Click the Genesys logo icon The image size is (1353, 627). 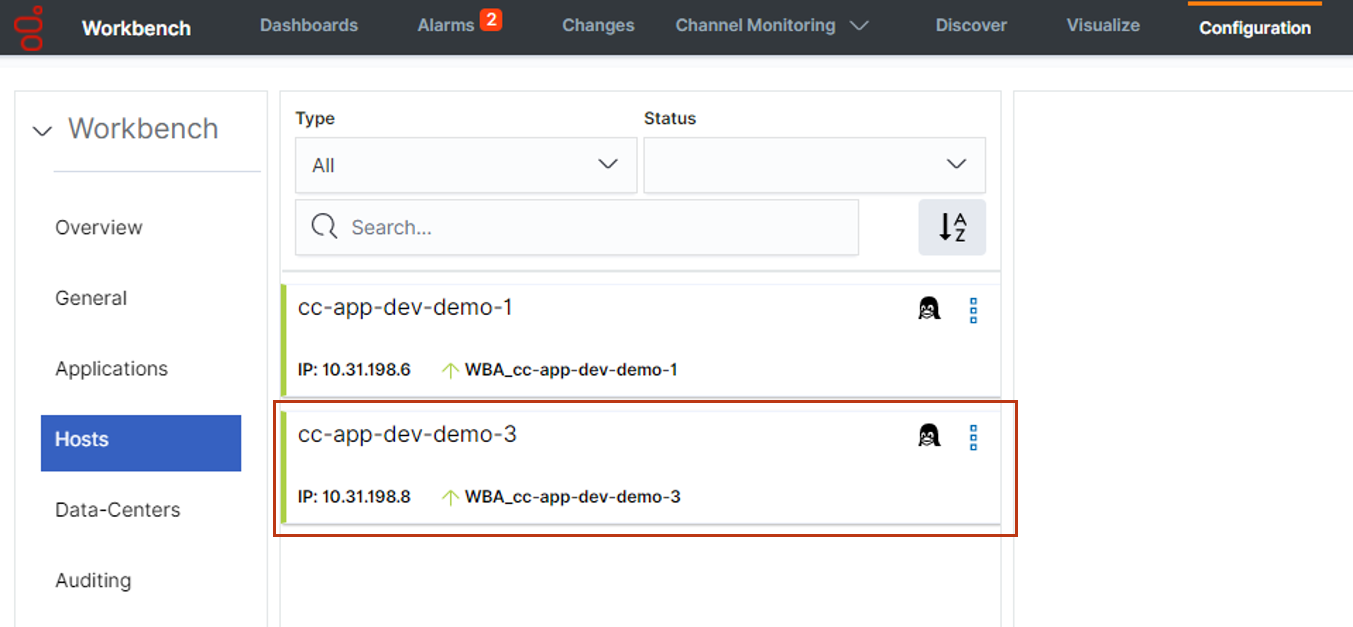(x=32, y=27)
